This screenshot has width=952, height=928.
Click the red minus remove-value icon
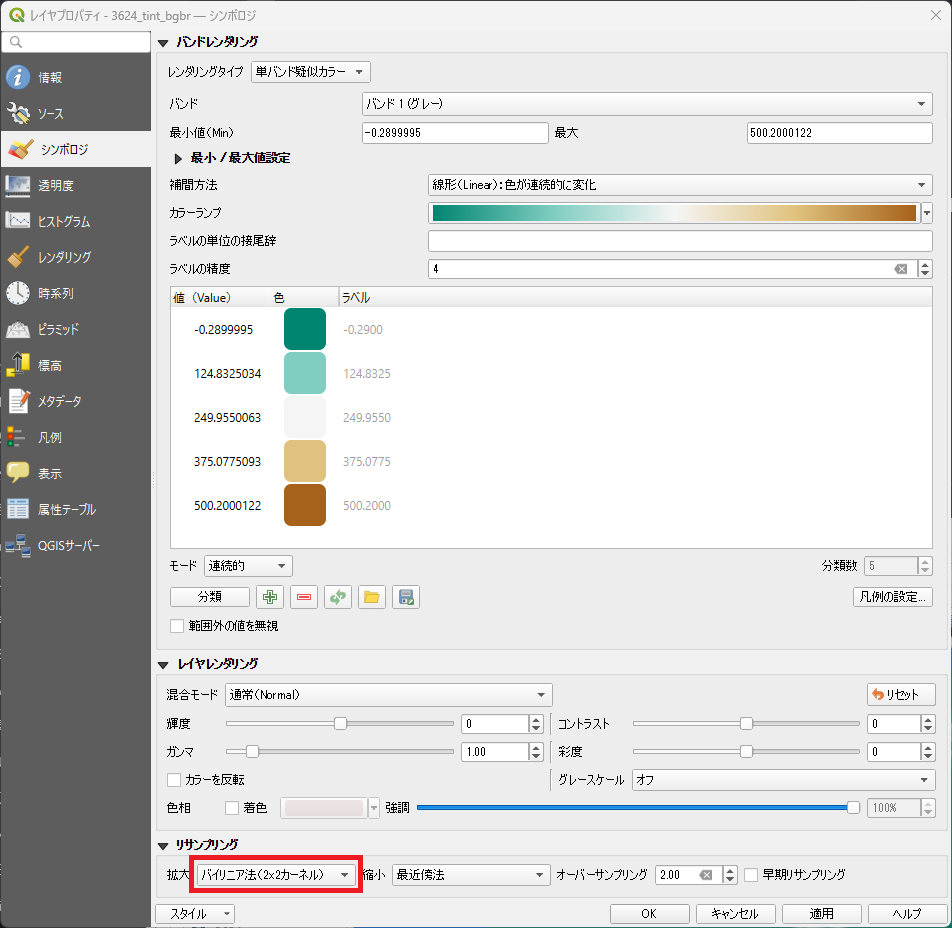pyautogui.click(x=304, y=597)
